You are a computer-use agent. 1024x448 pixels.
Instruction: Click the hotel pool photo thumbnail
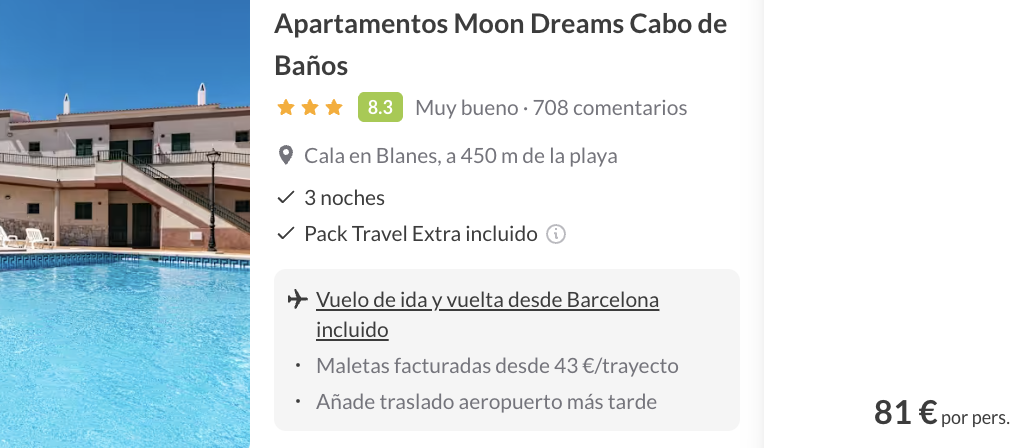124,224
